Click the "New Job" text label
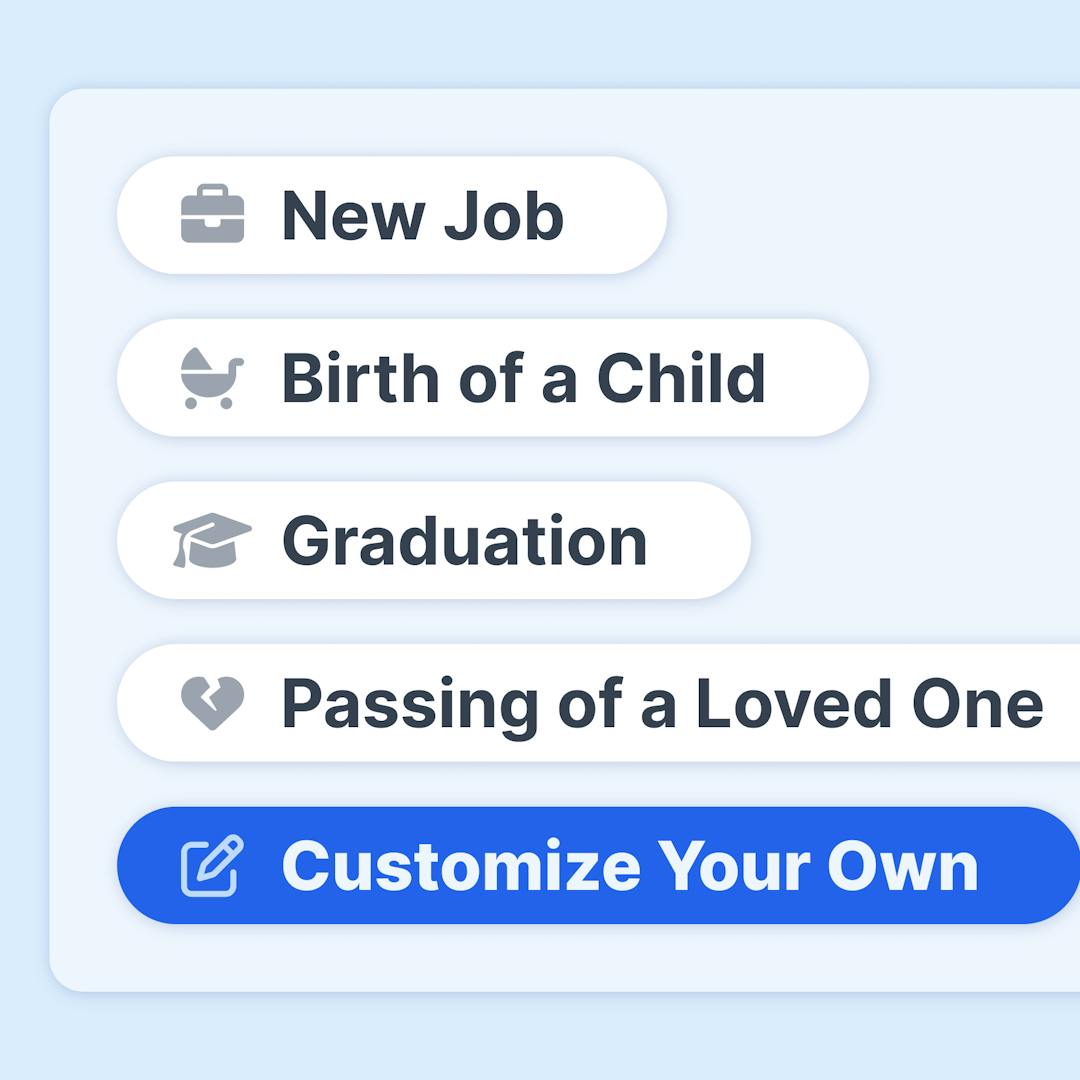1080x1080 pixels. click(423, 215)
